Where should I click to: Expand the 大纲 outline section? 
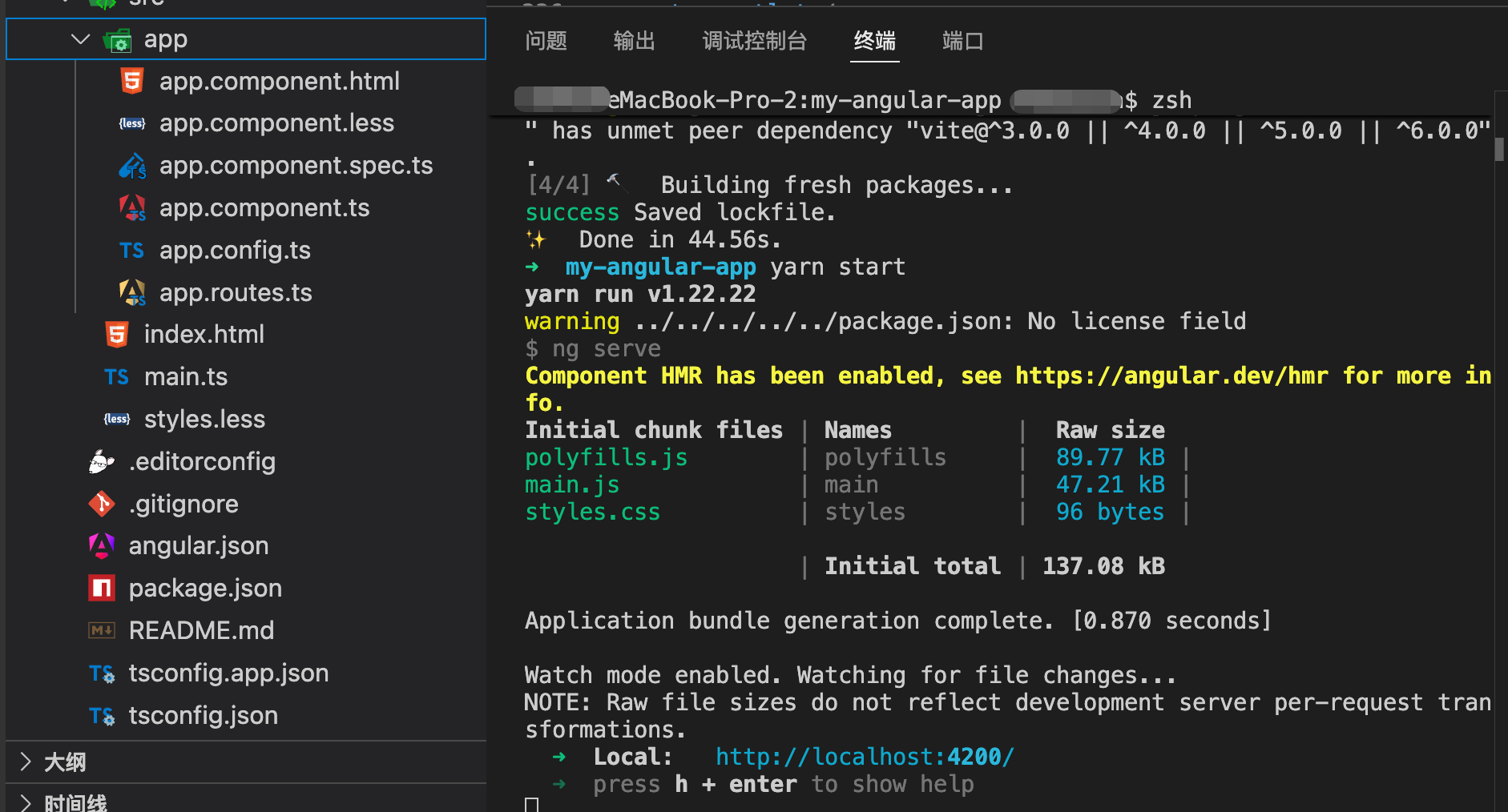25,762
